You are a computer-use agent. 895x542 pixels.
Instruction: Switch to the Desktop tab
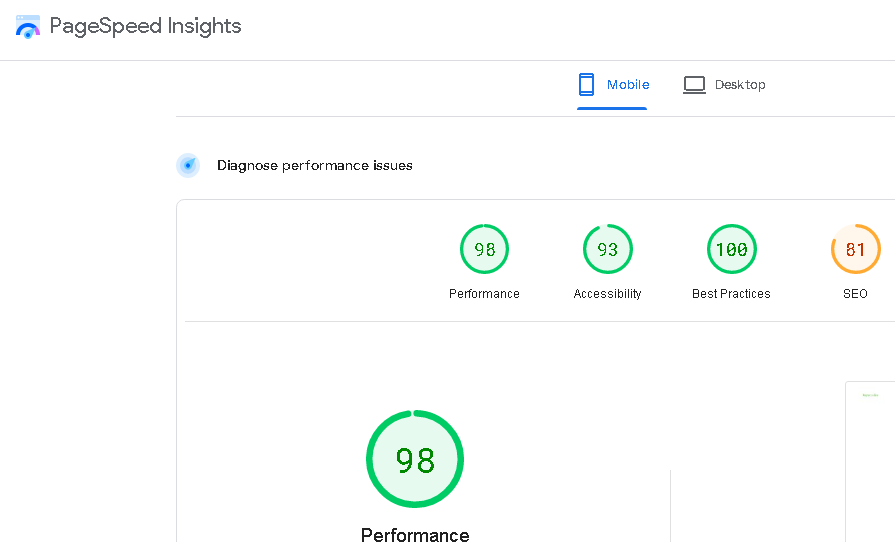pos(725,85)
